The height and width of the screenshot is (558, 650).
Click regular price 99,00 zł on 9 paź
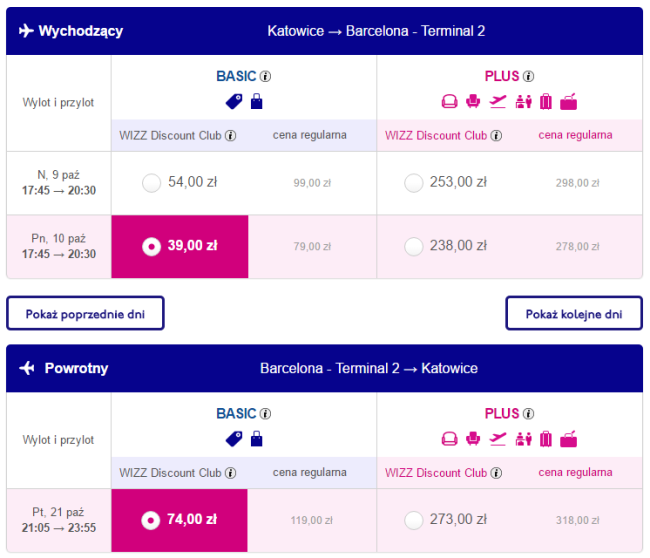(312, 183)
